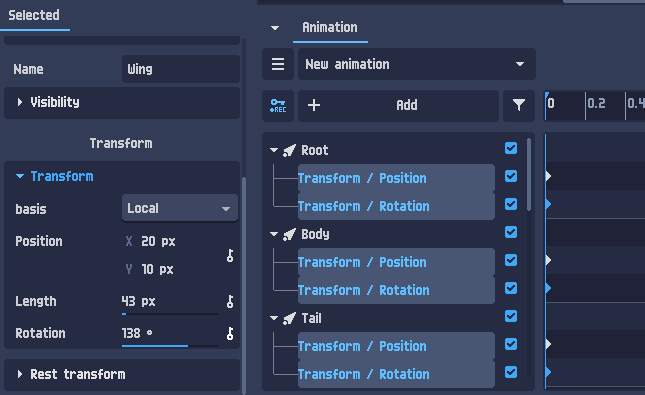The image size is (645, 395).
Task: Select Root Transform / Position track
Action: pos(396,179)
